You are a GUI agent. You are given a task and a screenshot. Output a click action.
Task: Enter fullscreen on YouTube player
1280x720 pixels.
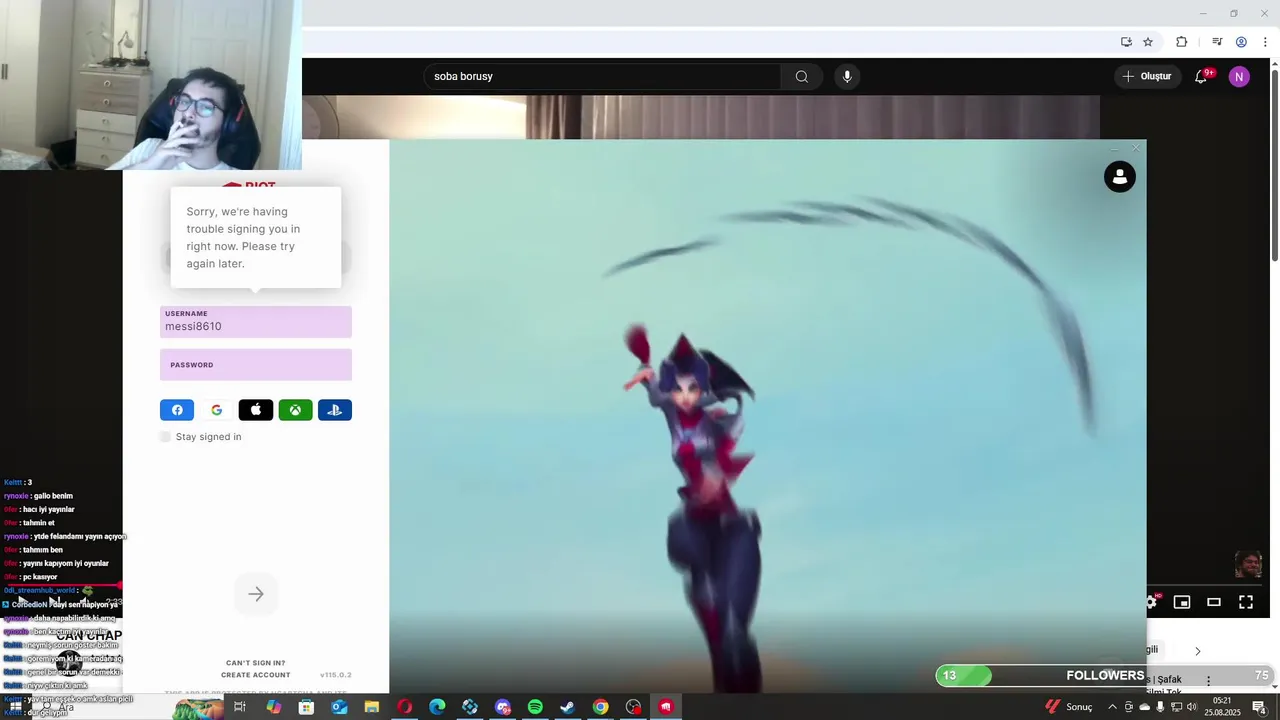[x=1246, y=602]
